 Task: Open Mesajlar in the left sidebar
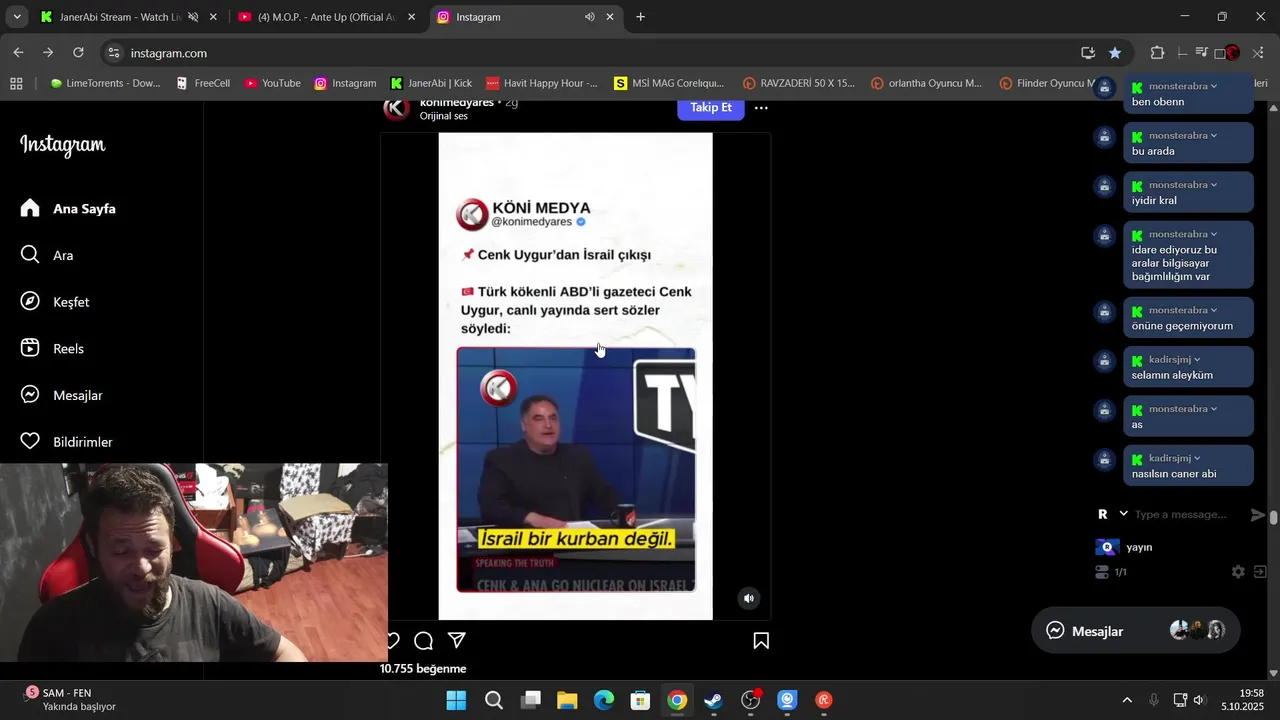[61, 395]
